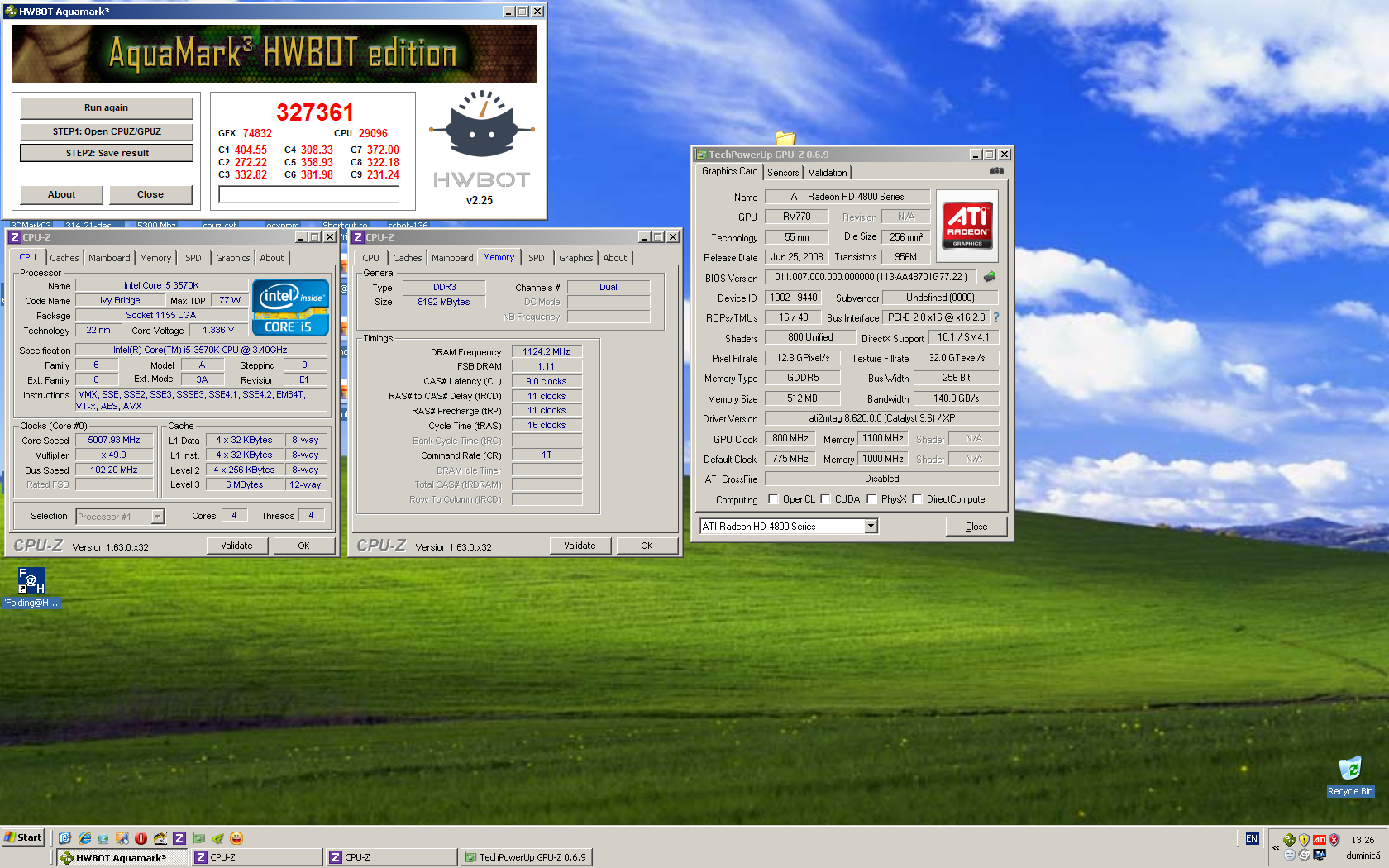This screenshot has width=1389, height=868.
Task: Enable the DirectCompute checkbox in GPU-Z
Action: [x=917, y=498]
